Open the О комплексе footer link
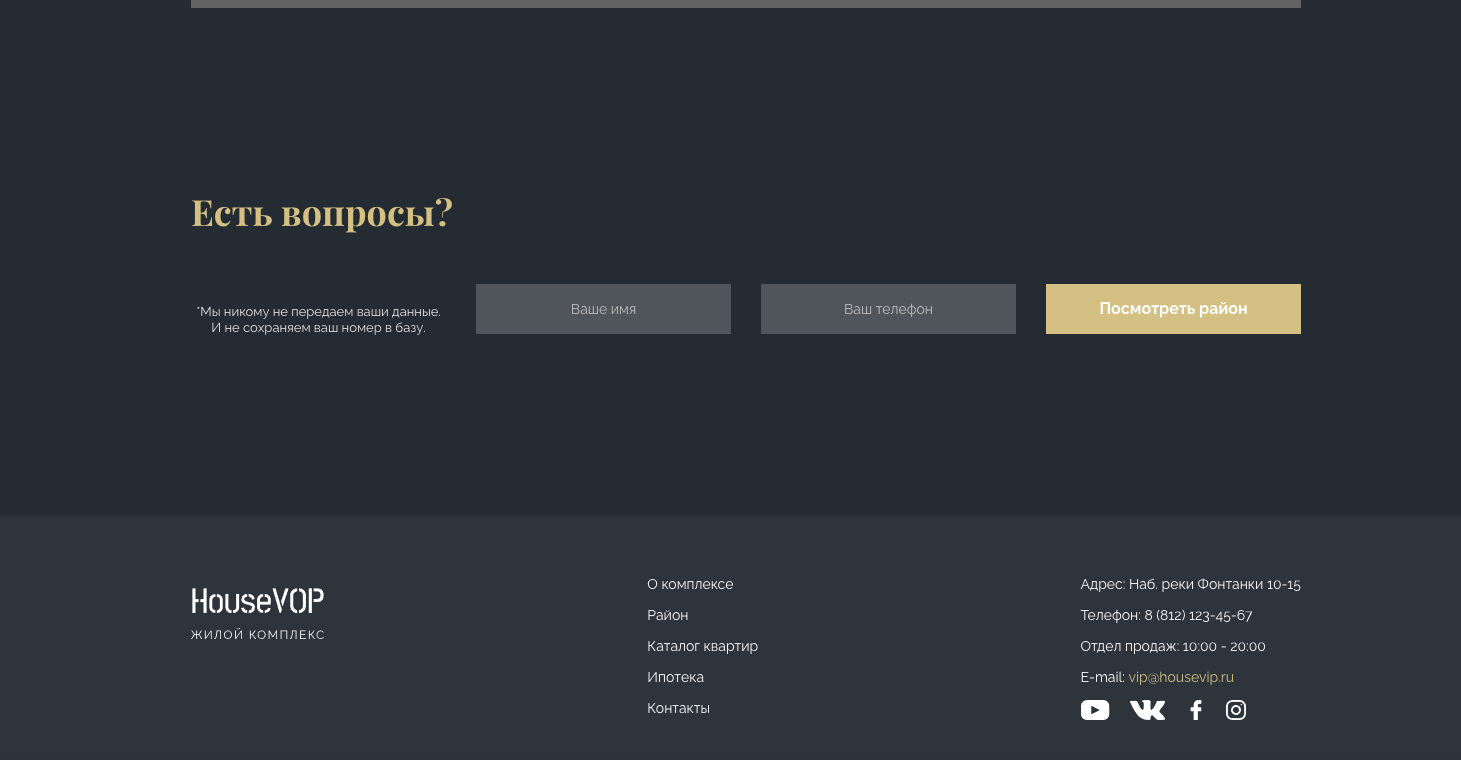The image size is (1461, 760). [690, 584]
